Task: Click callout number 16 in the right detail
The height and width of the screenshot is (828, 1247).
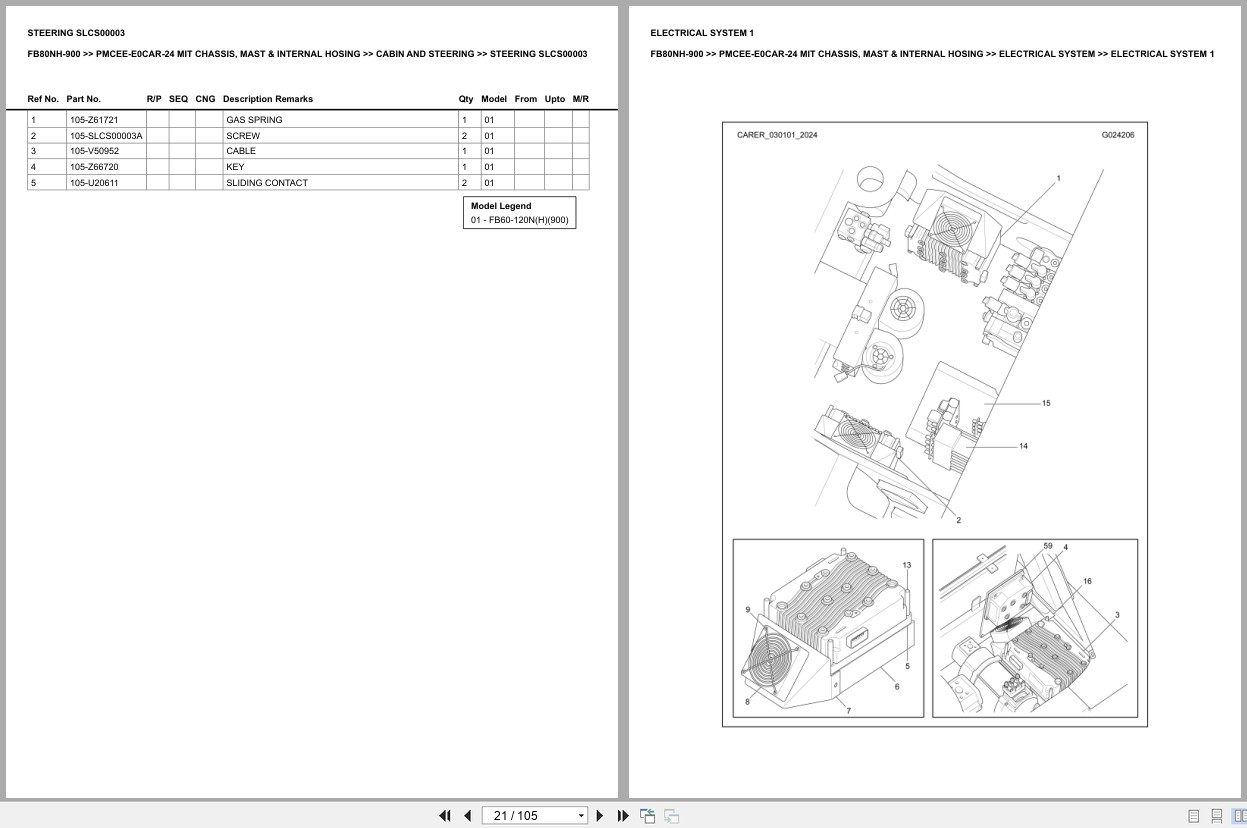Action: tap(1087, 581)
